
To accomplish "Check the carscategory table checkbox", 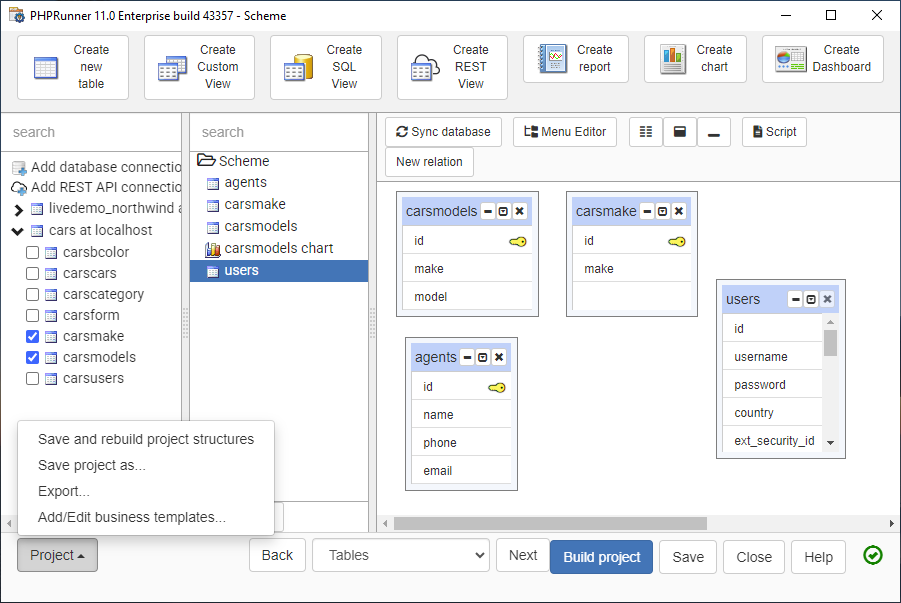I will pyautogui.click(x=33, y=294).
